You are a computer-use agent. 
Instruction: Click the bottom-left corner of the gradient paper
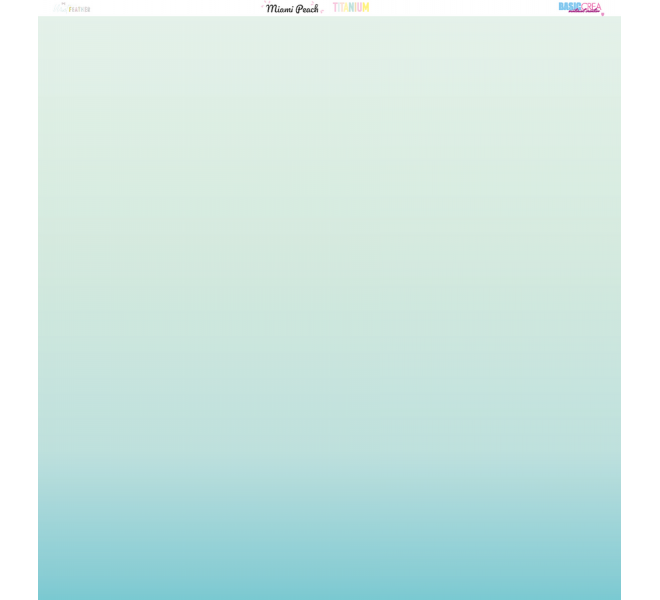pyautogui.click(x=41, y=596)
